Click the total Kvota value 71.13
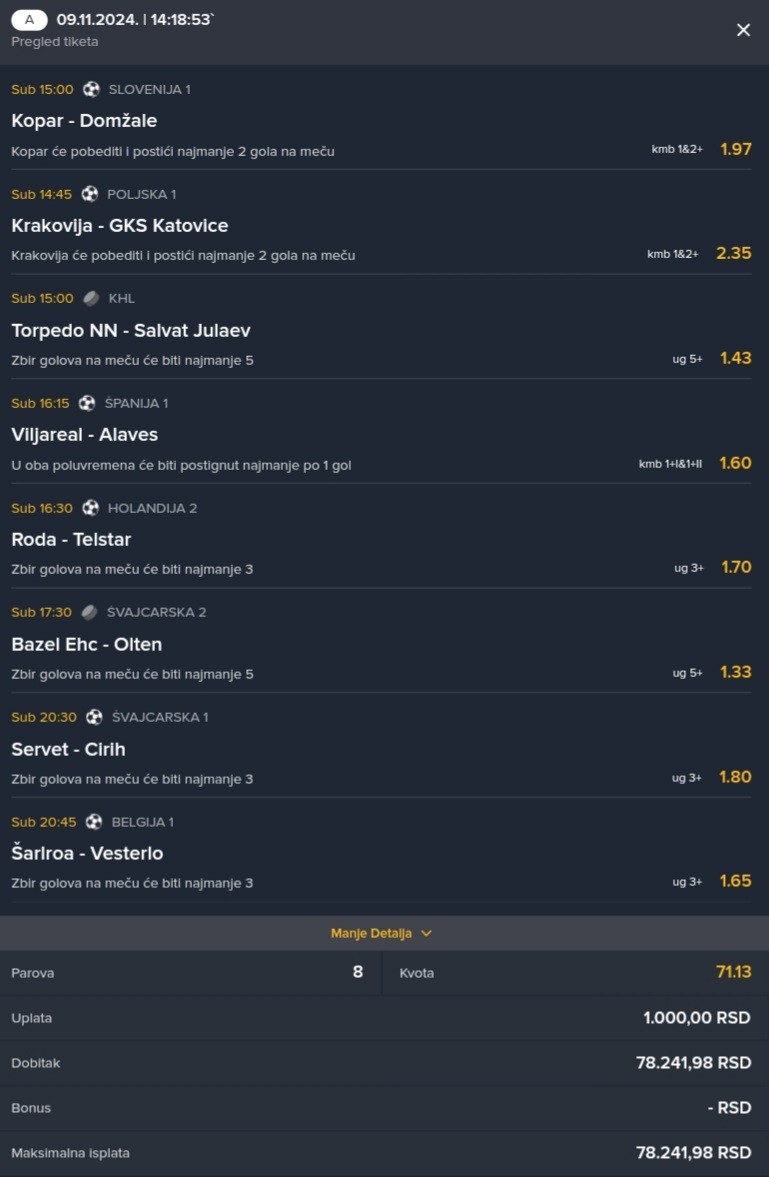Image resolution: width=769 pixels, height=1177 pixels. pos(733,972)
